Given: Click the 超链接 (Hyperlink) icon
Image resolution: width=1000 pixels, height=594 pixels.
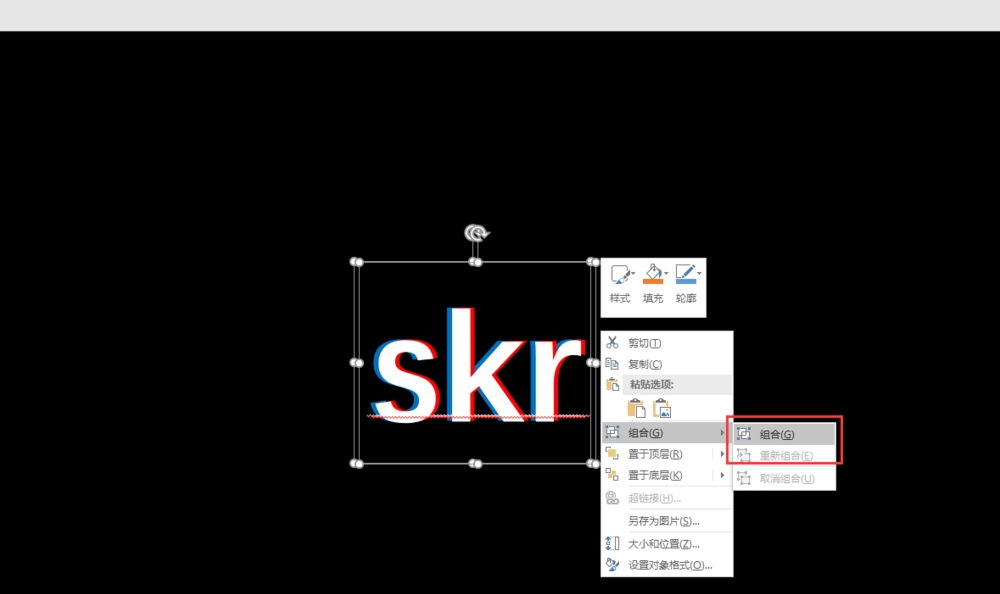Looking at the screenshot, I should pyautogui.click(x=614, y=498).
